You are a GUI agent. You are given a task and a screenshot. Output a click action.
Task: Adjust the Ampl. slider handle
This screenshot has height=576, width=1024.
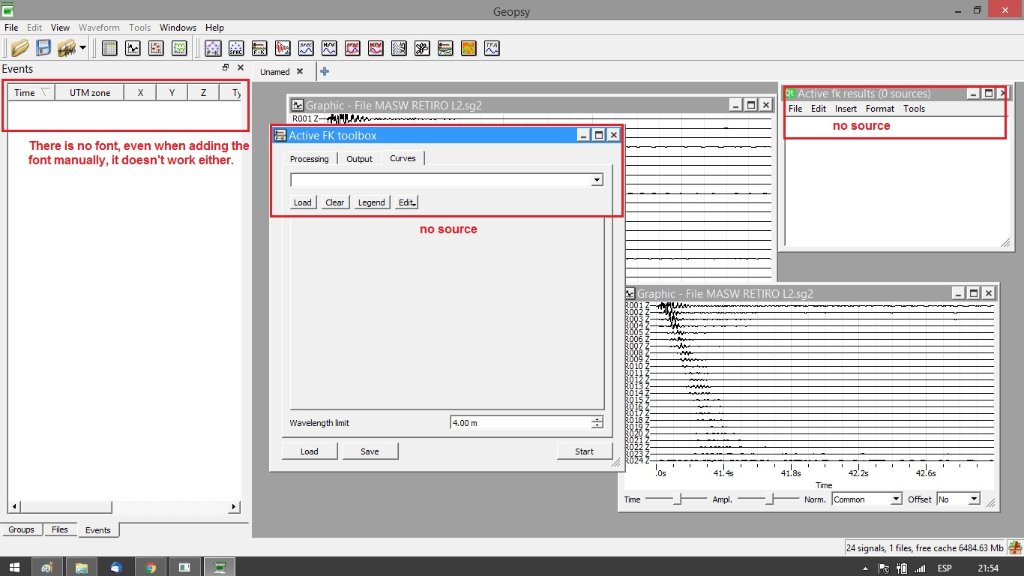[x=770, y=498]
